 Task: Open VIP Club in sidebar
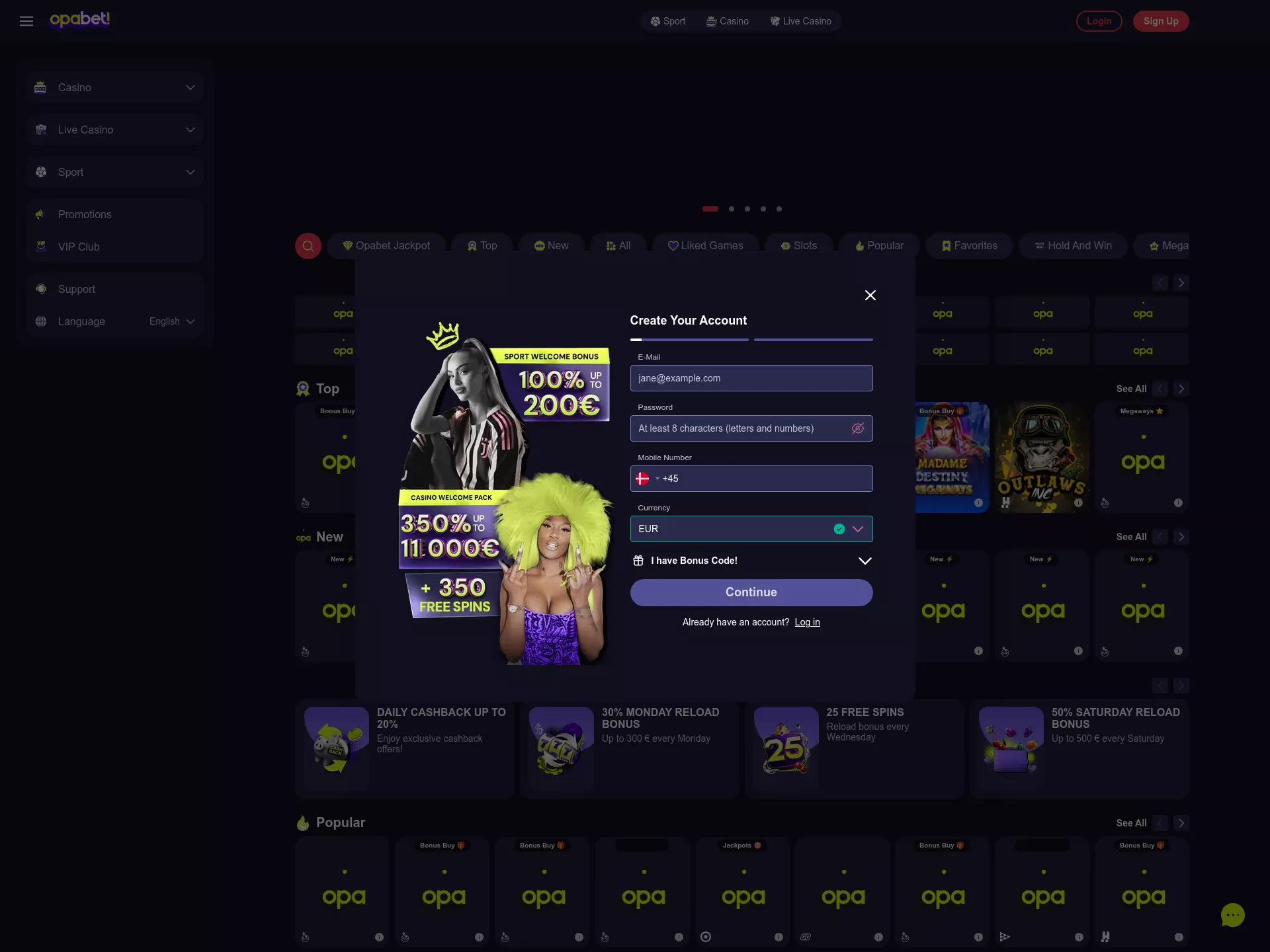[x=115, y=247]
